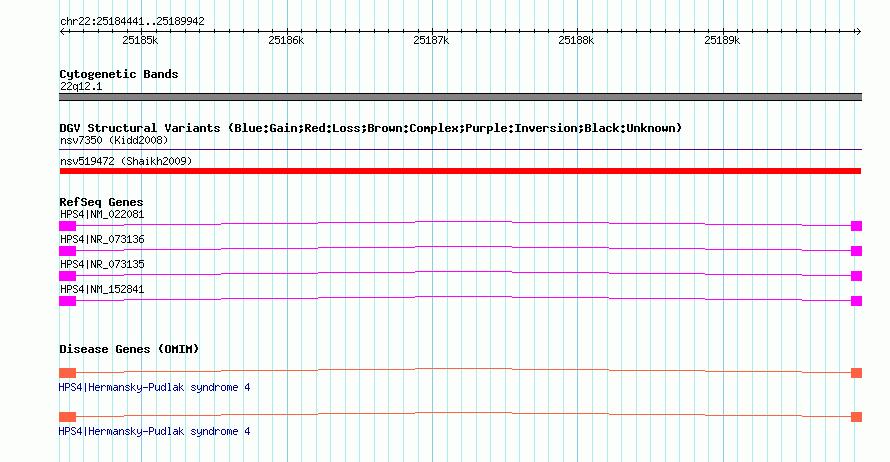Click the HPS4|NM_152841 transcript label

tap(102, 289)
